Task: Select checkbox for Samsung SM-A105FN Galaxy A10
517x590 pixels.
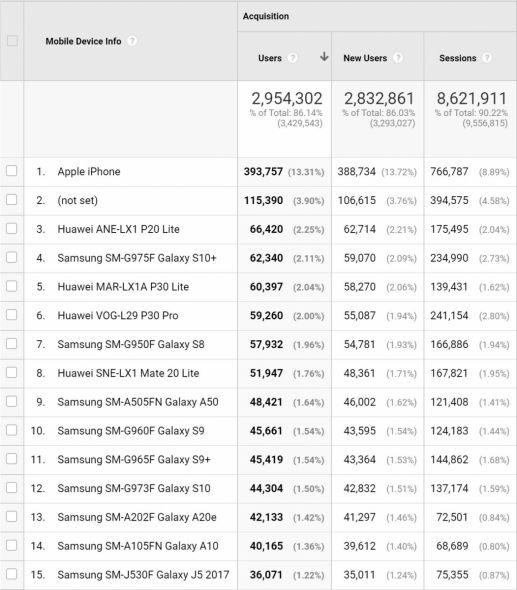Action: [12, 545]
